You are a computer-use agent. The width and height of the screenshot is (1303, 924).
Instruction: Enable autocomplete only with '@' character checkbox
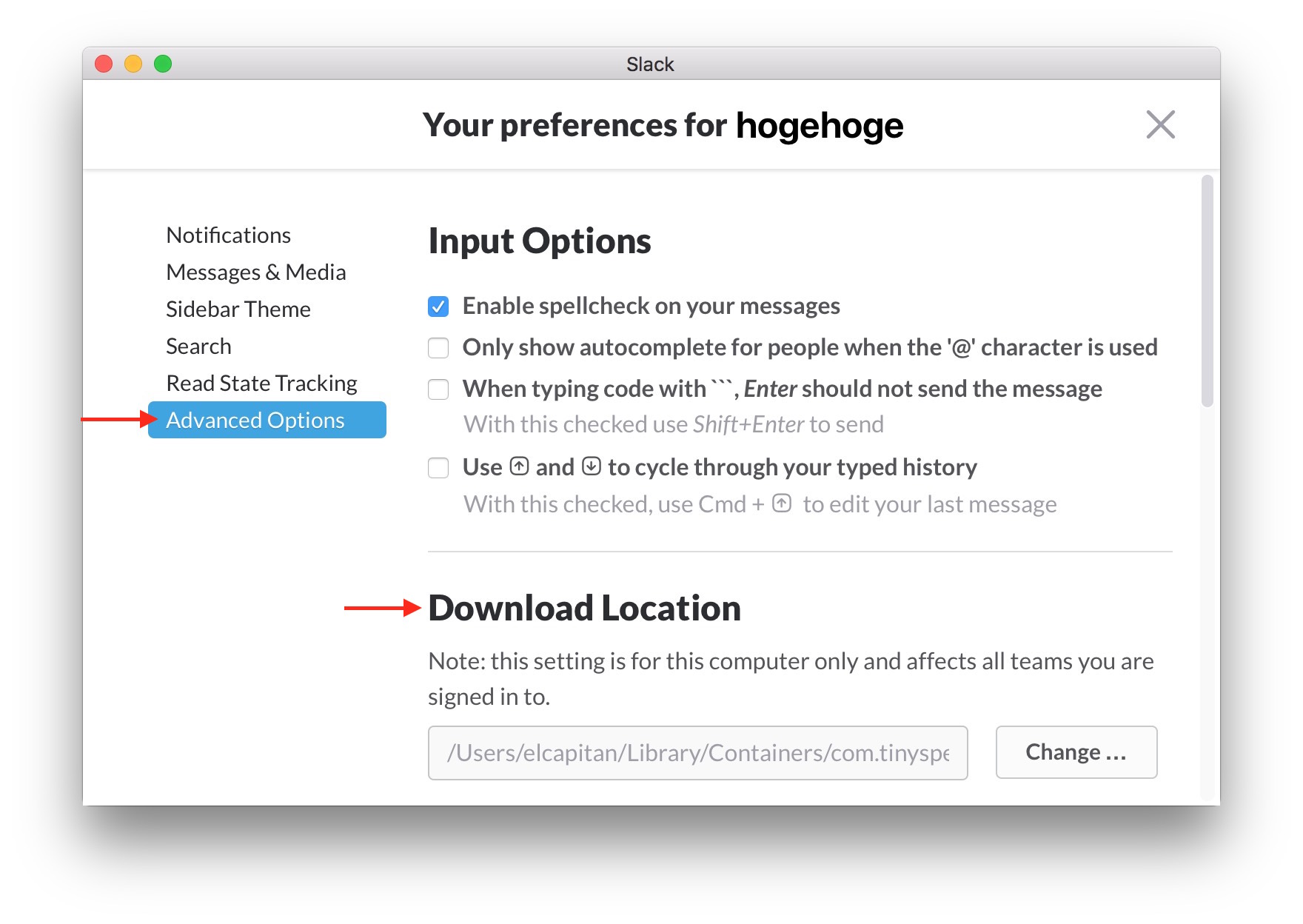[438, 348]
